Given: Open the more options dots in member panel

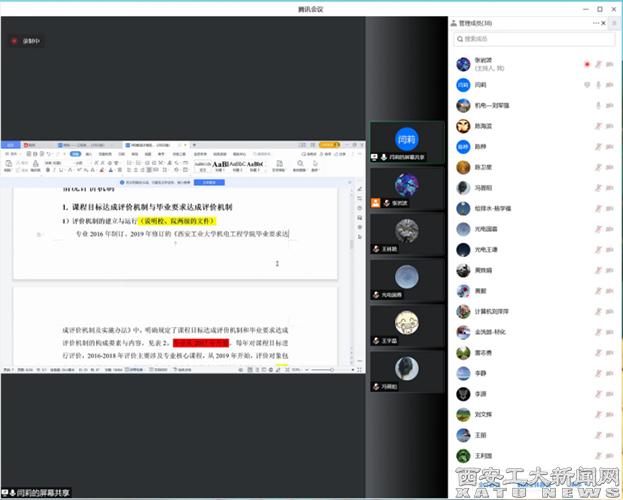Looking at the screenshot, I should coord(594,21).
